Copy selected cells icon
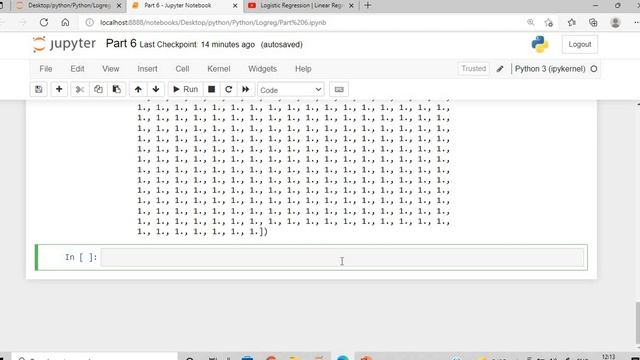 click(98, 89)
